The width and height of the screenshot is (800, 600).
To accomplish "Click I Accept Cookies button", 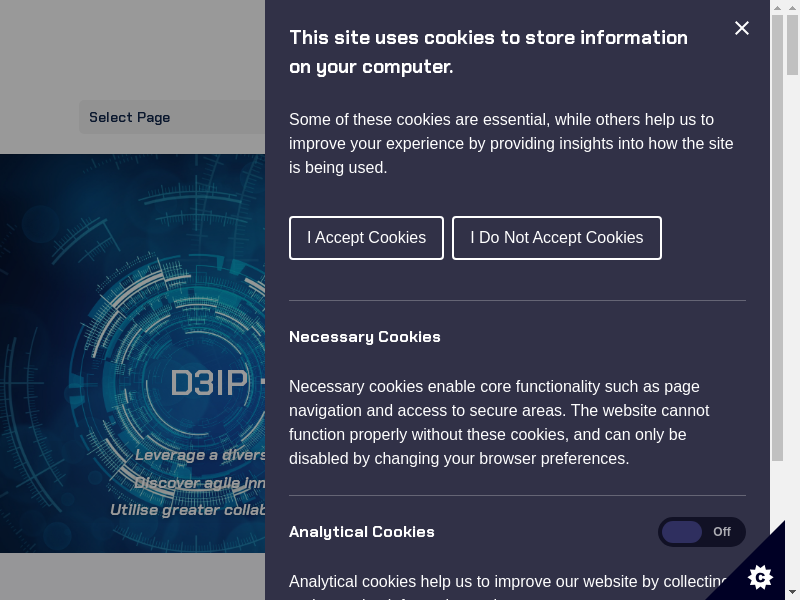I will (366, 238).
